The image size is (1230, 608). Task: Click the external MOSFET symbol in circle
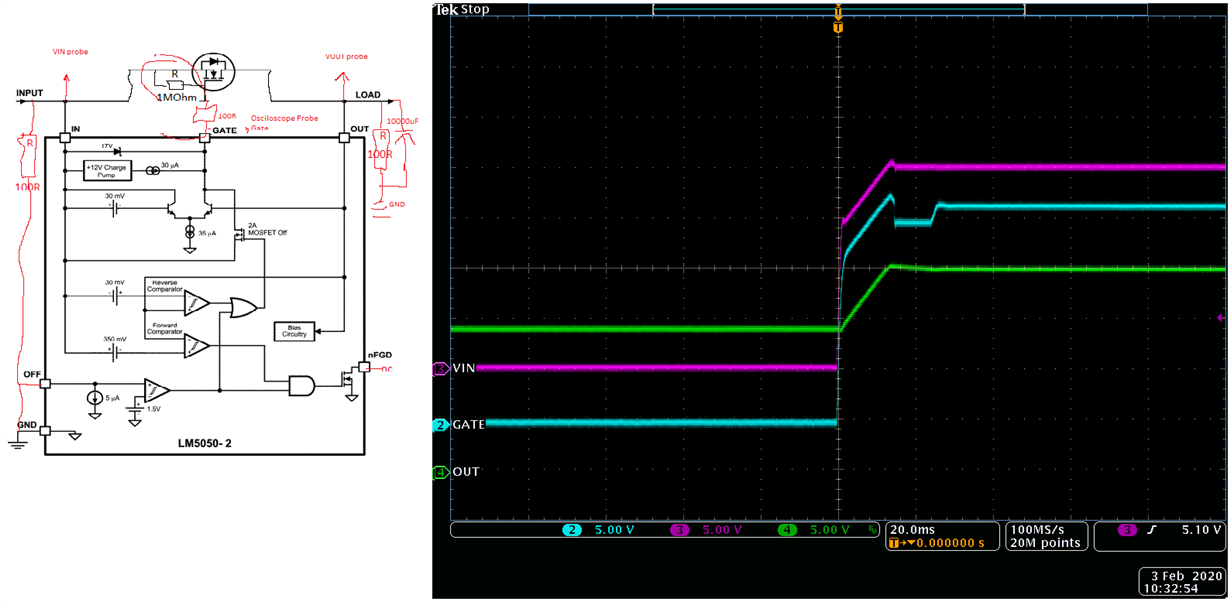click(x=215, y=73)
